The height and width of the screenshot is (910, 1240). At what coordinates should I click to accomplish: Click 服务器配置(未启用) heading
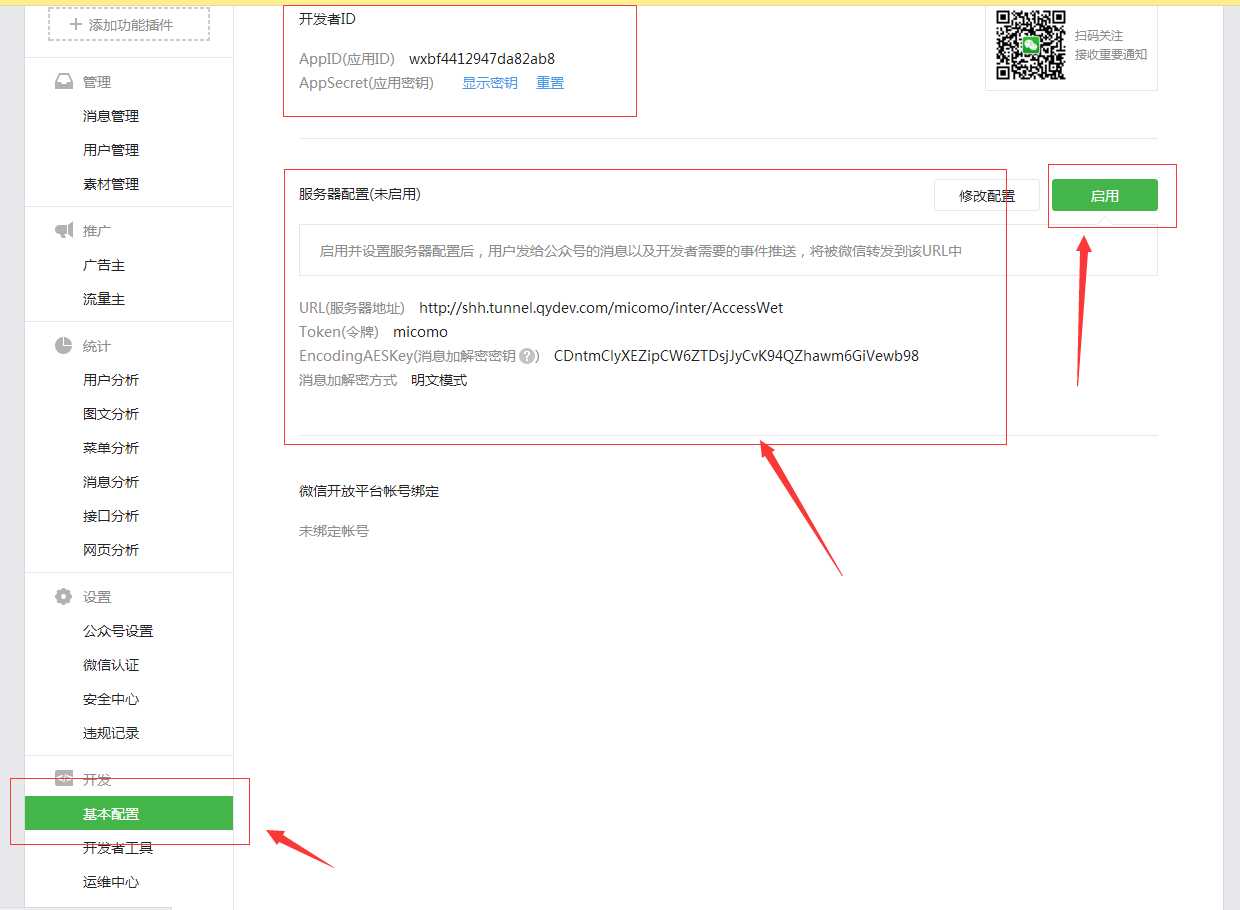[x=360, y=194]
